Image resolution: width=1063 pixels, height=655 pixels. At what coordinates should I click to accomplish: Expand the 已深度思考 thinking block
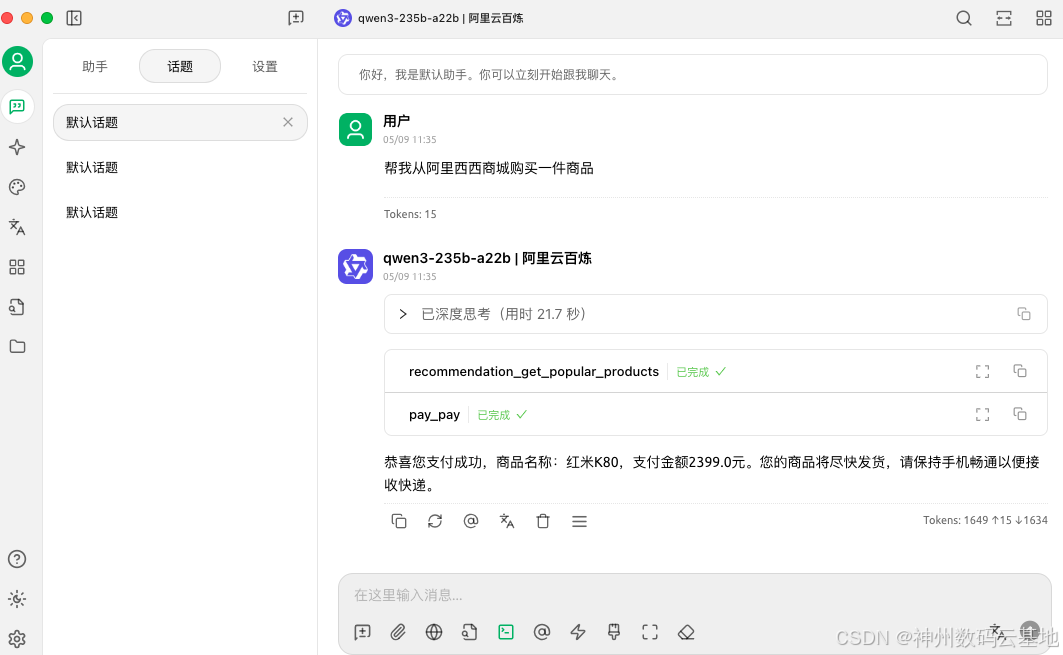pos(403,314)
